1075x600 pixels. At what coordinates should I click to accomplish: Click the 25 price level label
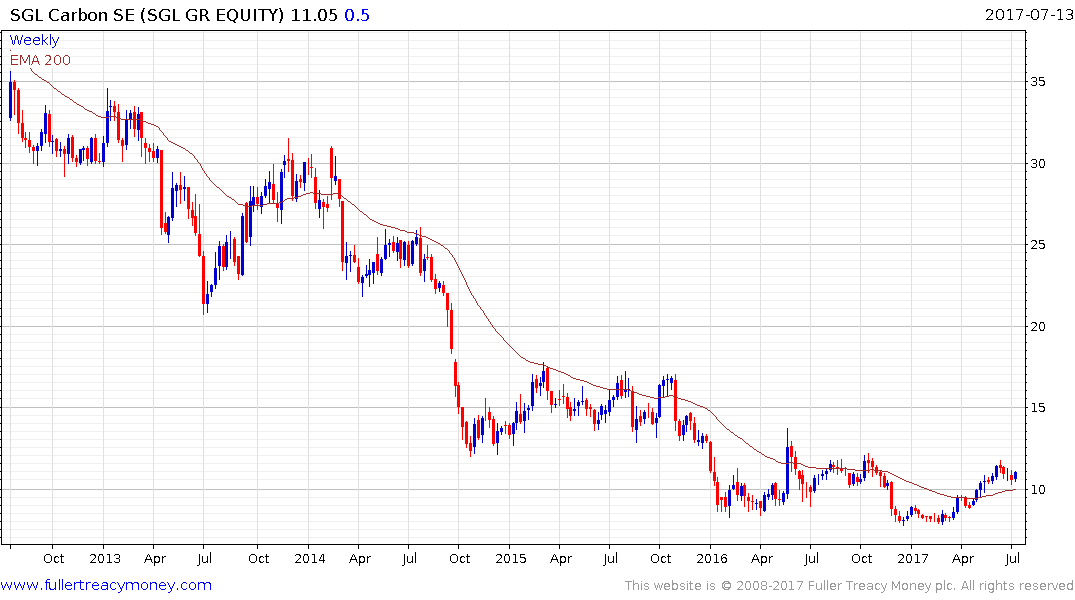coord(1038,245)
